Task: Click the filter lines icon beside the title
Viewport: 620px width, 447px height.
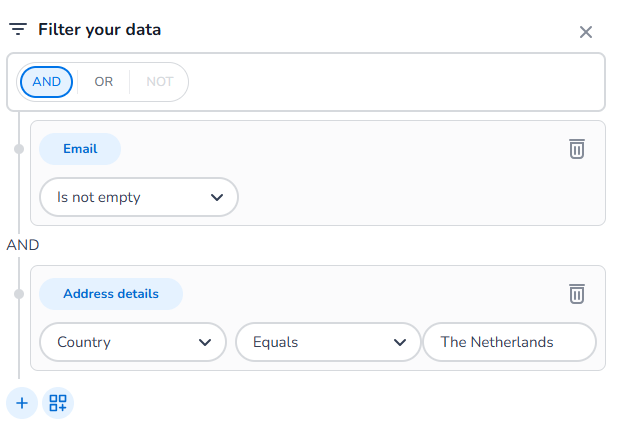Action: coord(18,29)
